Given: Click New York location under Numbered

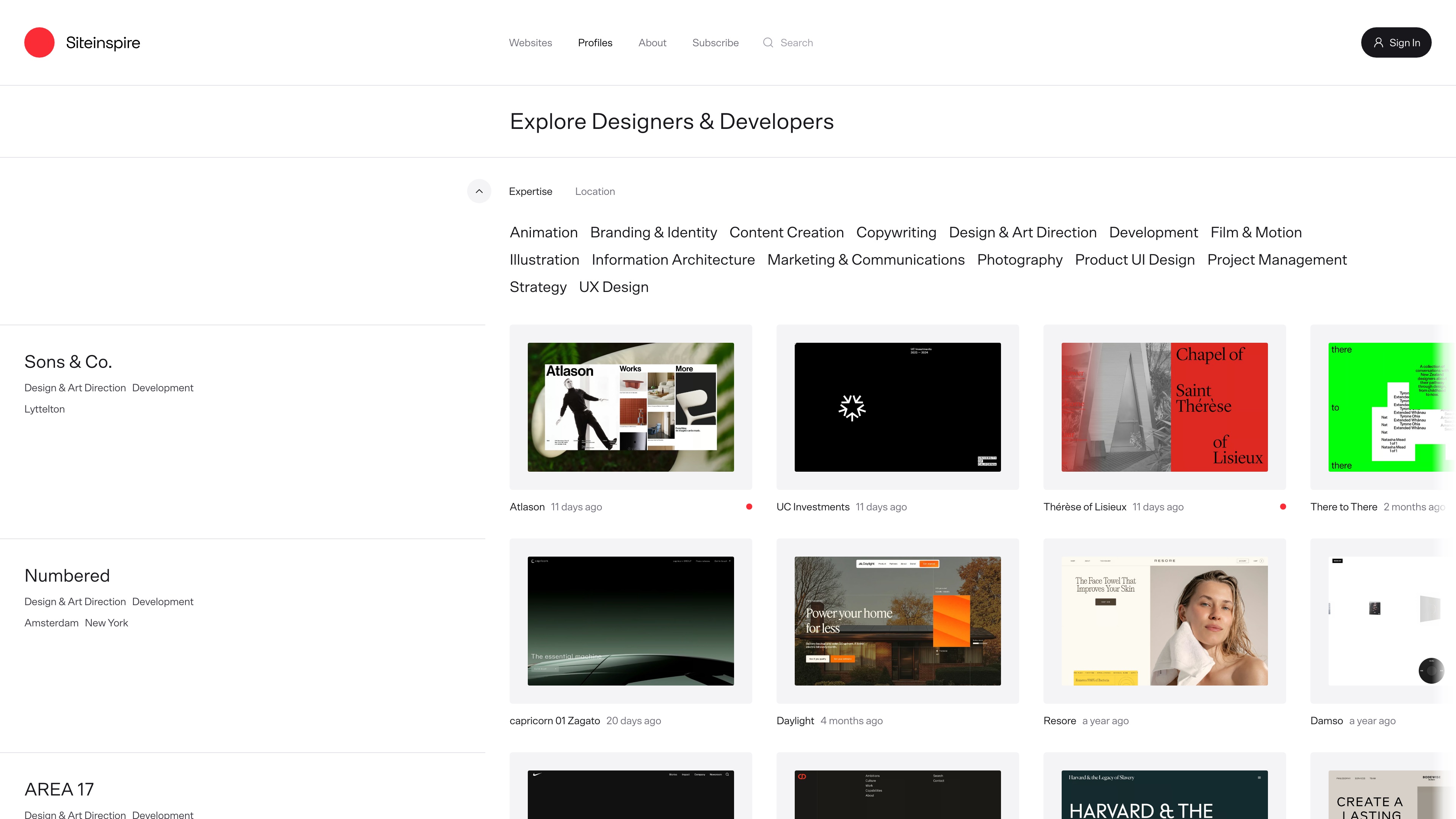Looking at the screenshot, I should 106,622.
